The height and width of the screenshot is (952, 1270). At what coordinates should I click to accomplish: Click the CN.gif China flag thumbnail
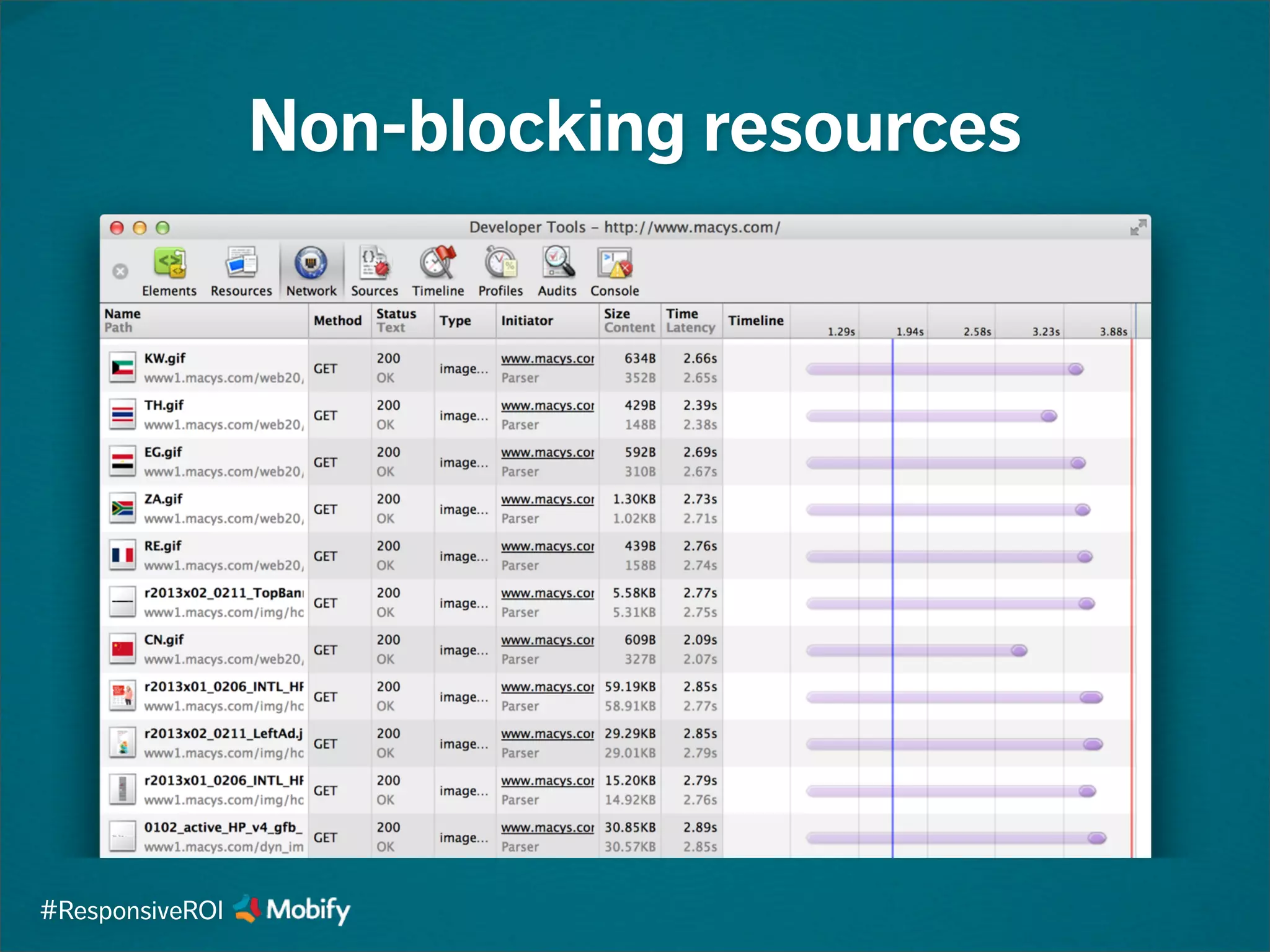(123, 650)
